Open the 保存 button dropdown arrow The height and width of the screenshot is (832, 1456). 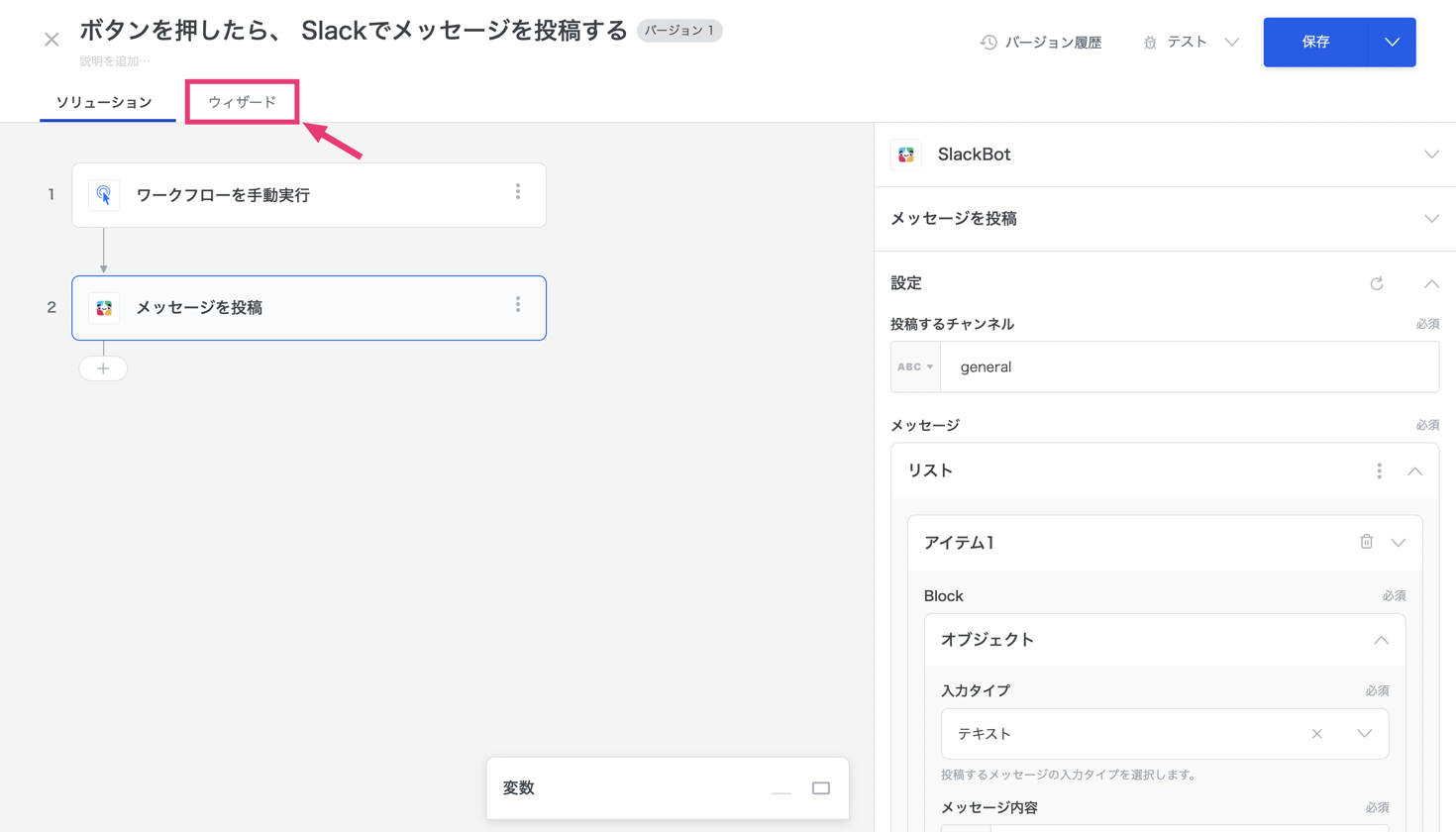pyautogui.click(x=1392, y=43)
